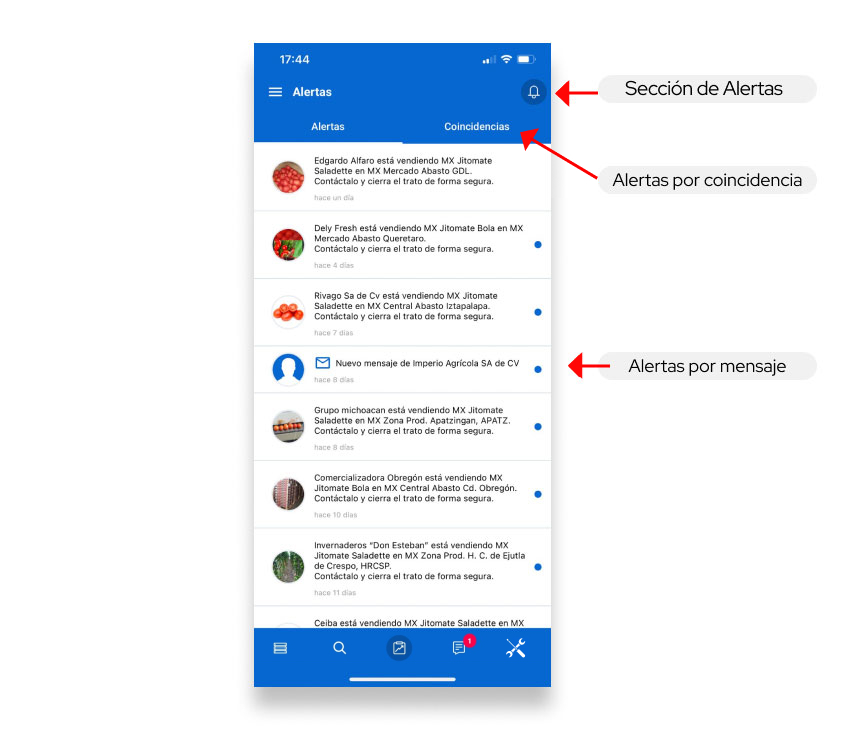Click unread dot on Dely Fresh alert
The height and width of the screenshot is (731, 849).
click(x=538, y=244)
